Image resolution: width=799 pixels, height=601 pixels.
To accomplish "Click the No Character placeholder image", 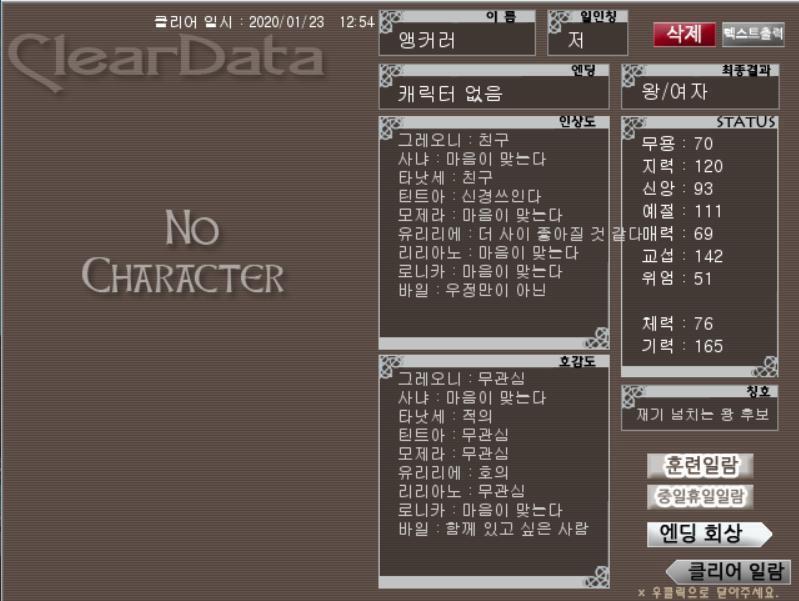I will [183, 252].
